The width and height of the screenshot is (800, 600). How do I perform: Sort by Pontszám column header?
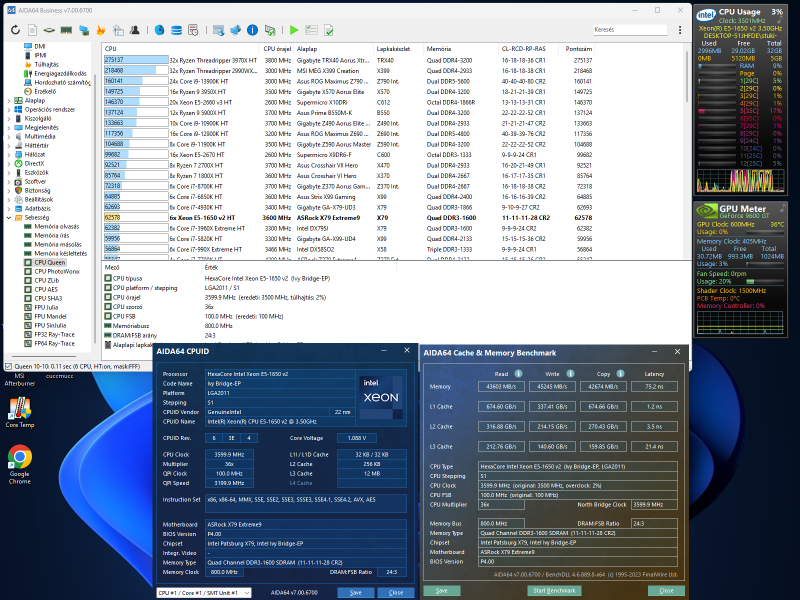pos(578,48)
